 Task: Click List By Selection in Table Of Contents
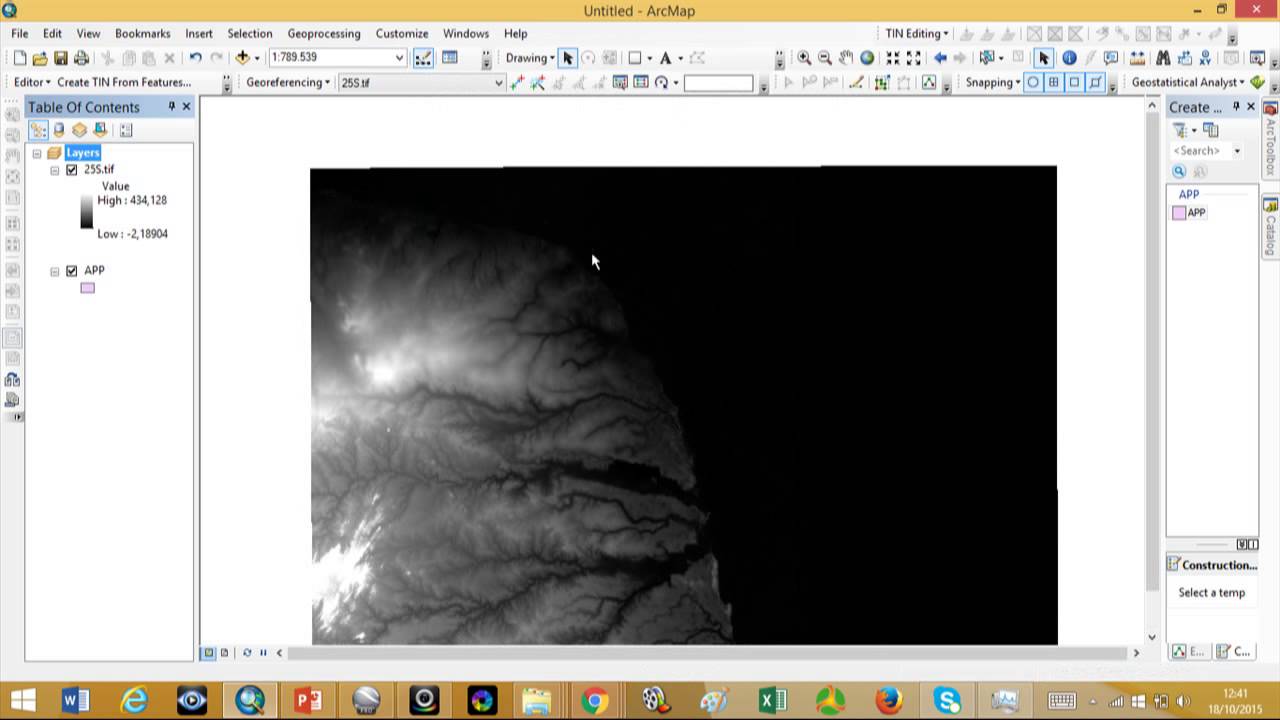[x=100, y=130]
